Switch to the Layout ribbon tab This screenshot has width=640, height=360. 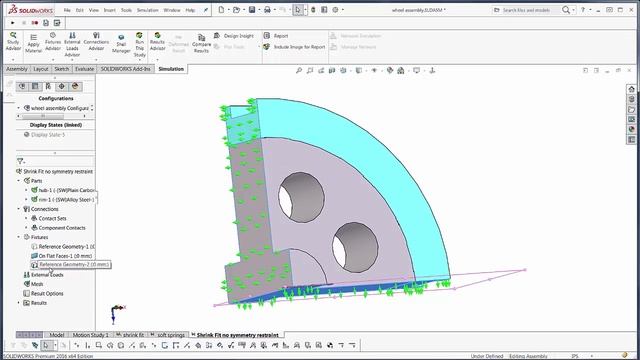(x=41, y=69)
